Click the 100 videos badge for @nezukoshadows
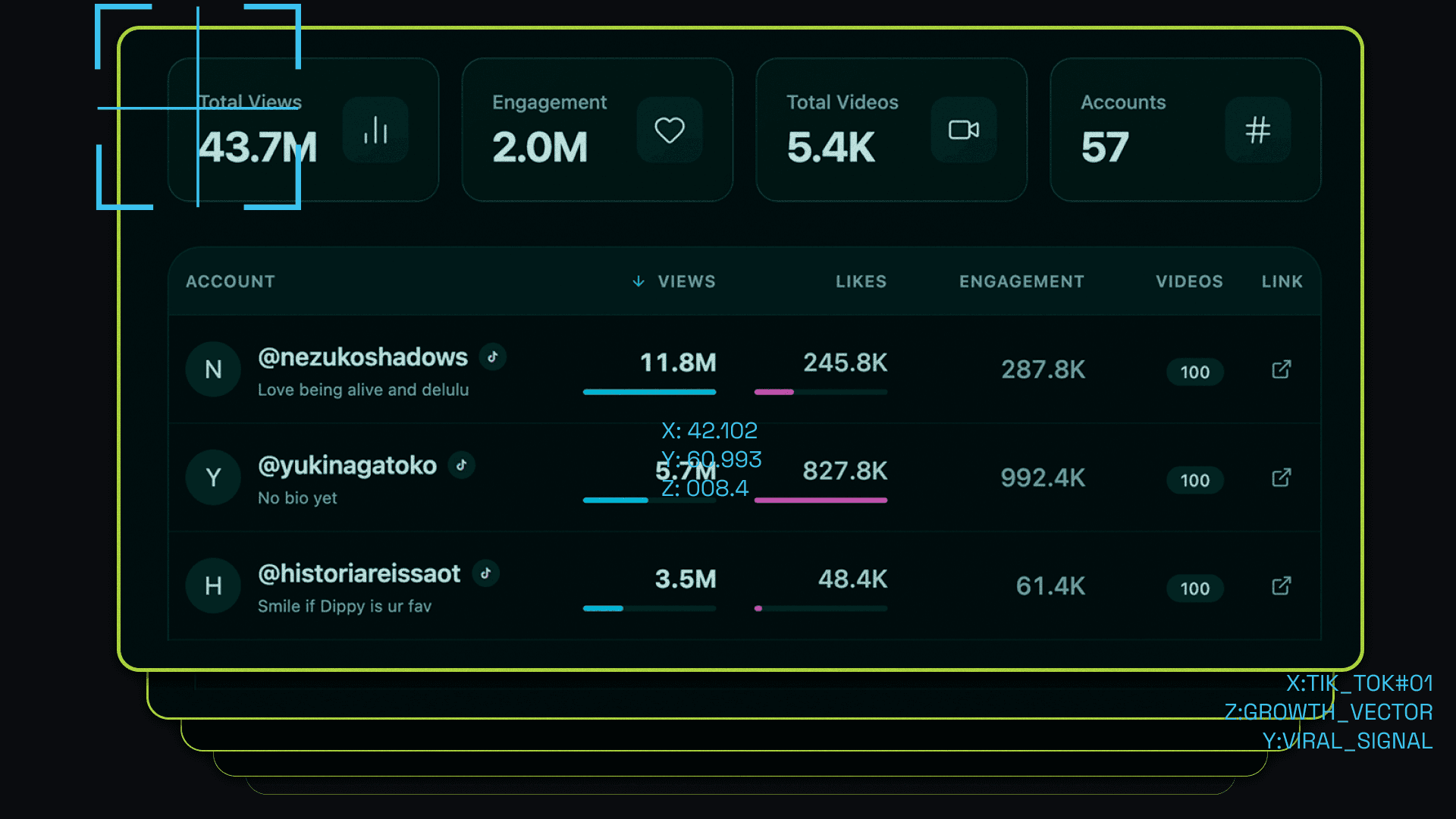This screenshot has width=1456, height=819. 1195,372
